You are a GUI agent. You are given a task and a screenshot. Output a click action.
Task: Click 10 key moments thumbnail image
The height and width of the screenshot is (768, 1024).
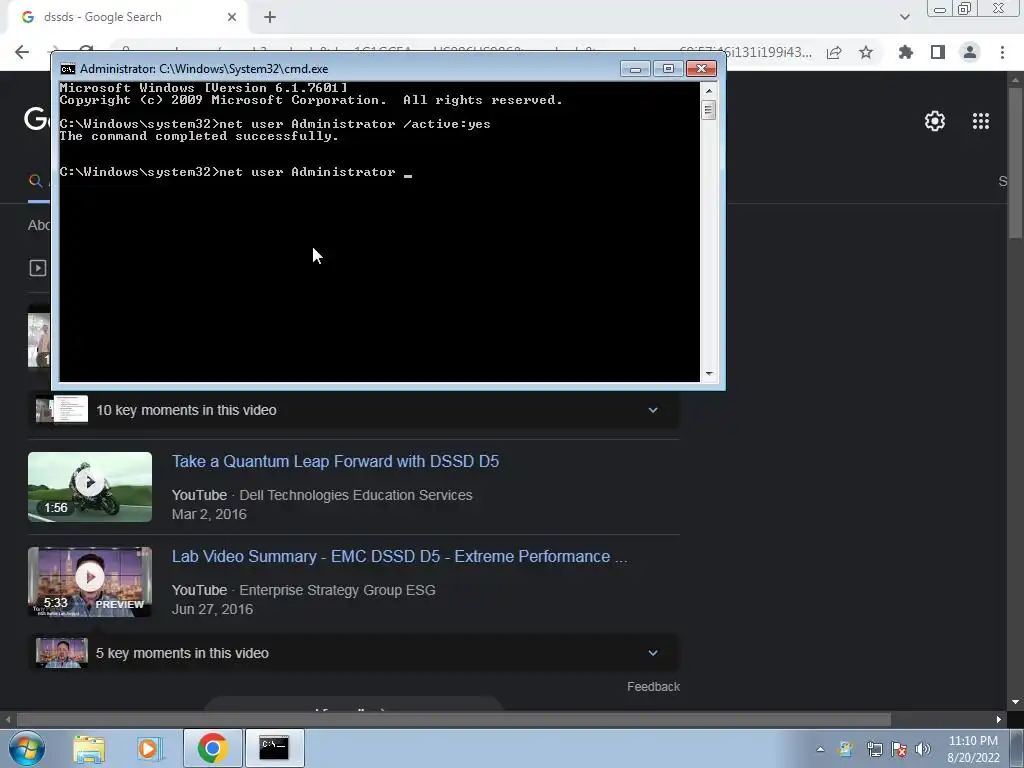tap(62, 409)
